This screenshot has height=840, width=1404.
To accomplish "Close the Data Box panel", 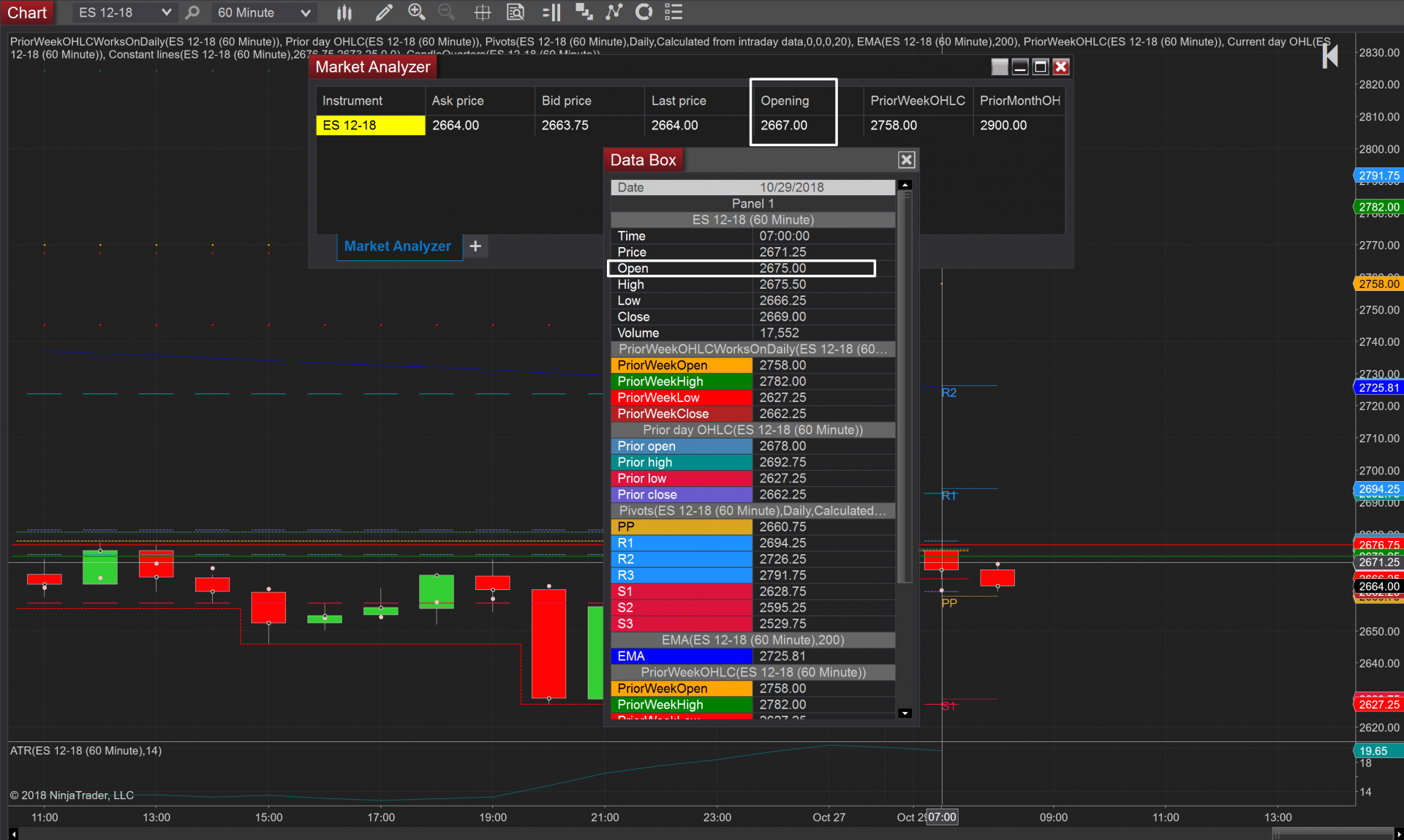I will [906, 160].
